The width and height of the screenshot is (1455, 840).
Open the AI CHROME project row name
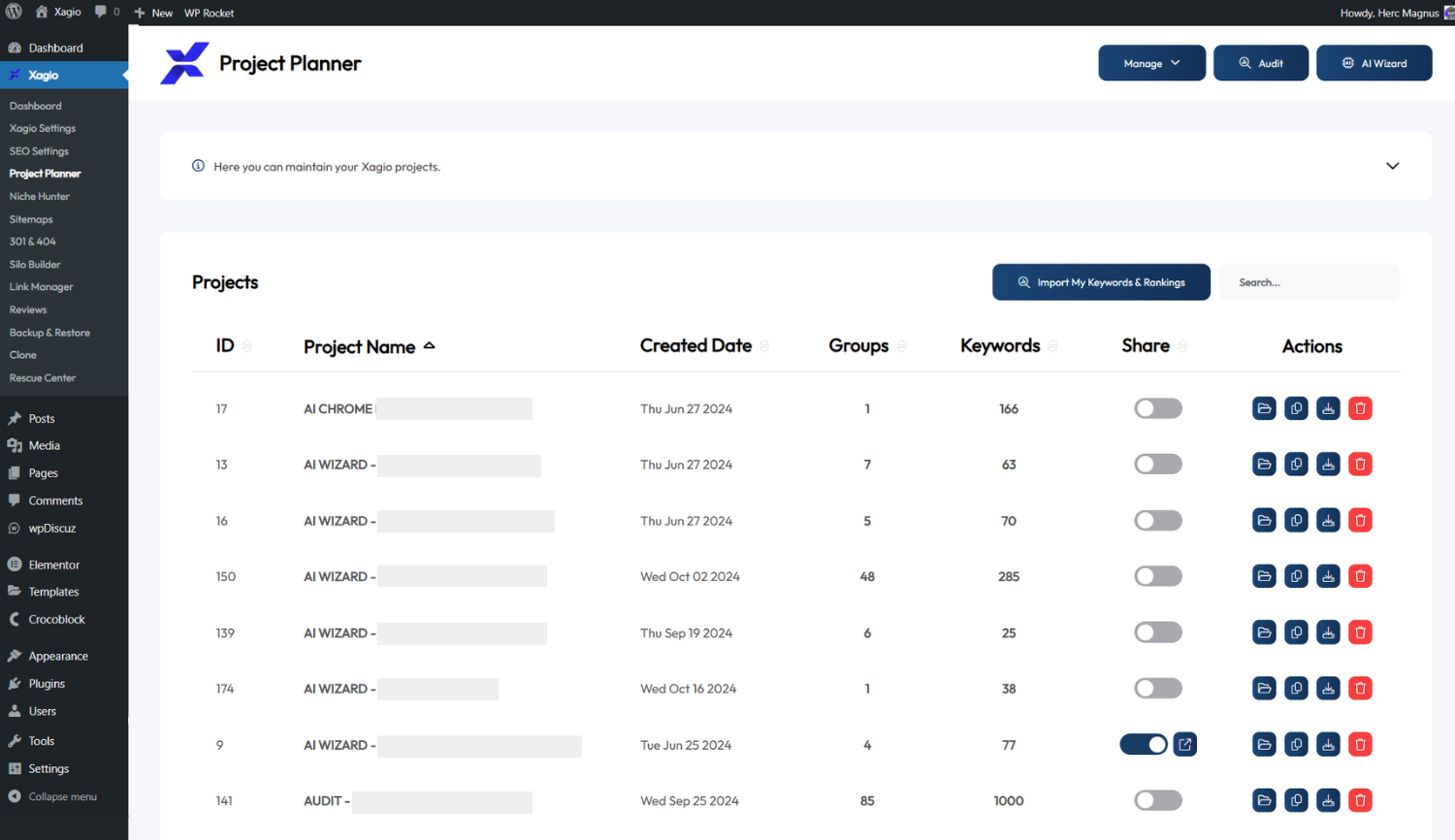click(x=338, y=409)
